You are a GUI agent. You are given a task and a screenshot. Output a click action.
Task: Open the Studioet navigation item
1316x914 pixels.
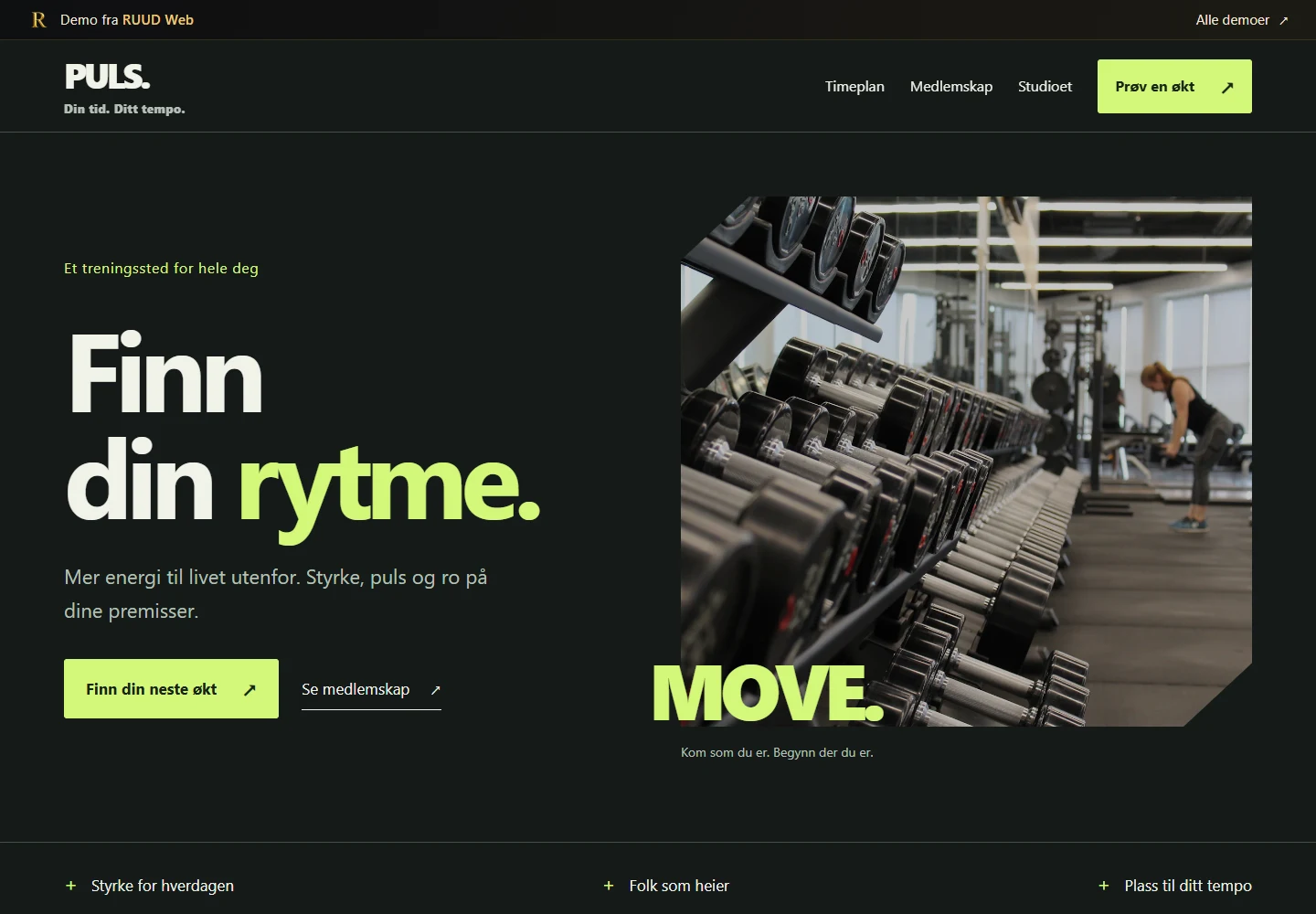coord(1045,87)
